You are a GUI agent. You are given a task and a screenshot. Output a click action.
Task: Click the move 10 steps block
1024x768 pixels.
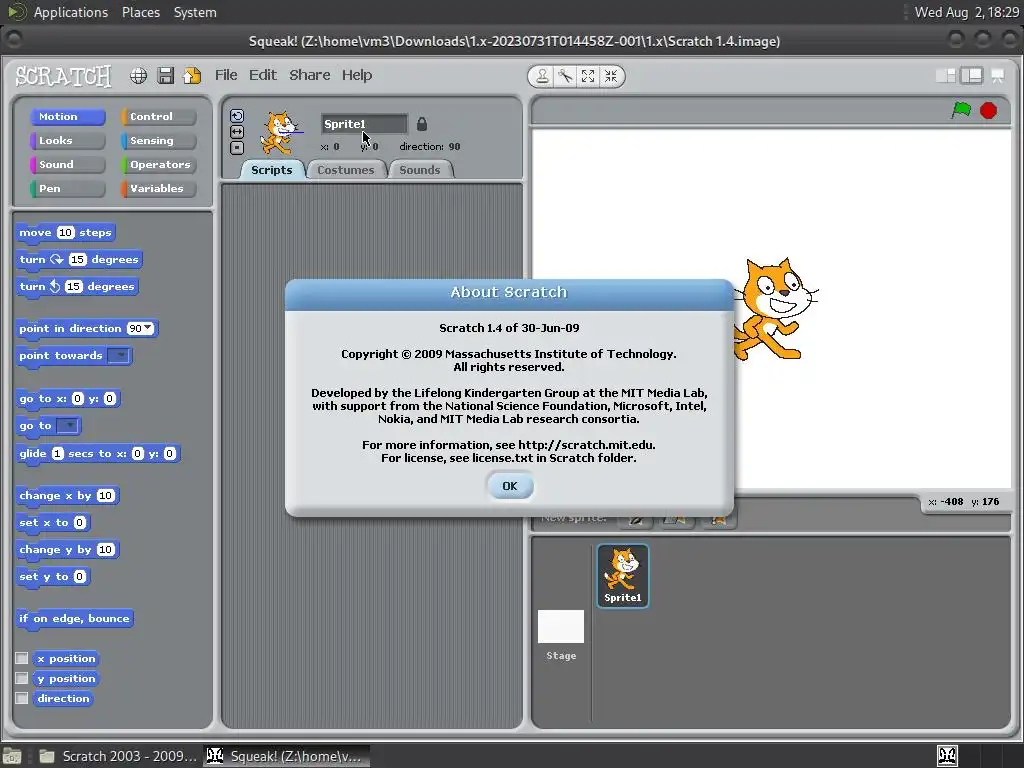(65, 232)
